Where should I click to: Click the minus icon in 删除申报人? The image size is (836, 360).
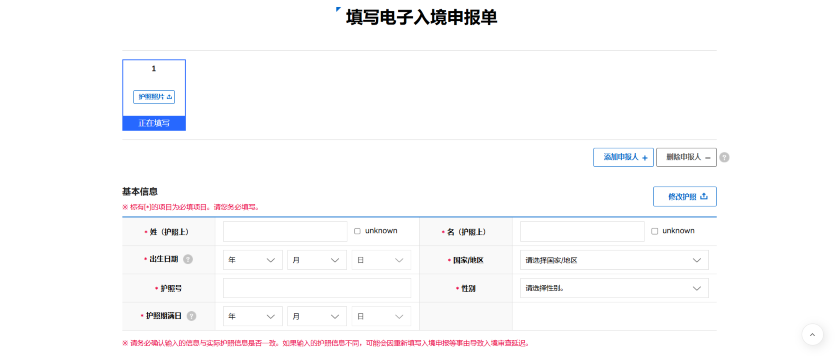tap(708, 158)
